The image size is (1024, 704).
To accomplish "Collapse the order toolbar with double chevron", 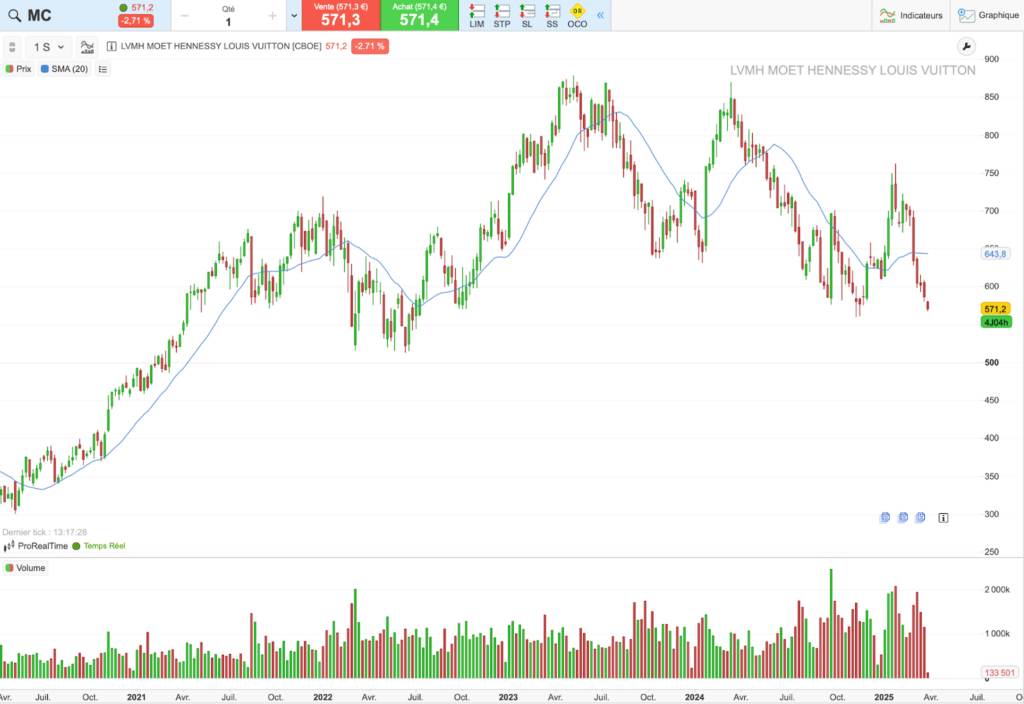I will tap(600, 15).
